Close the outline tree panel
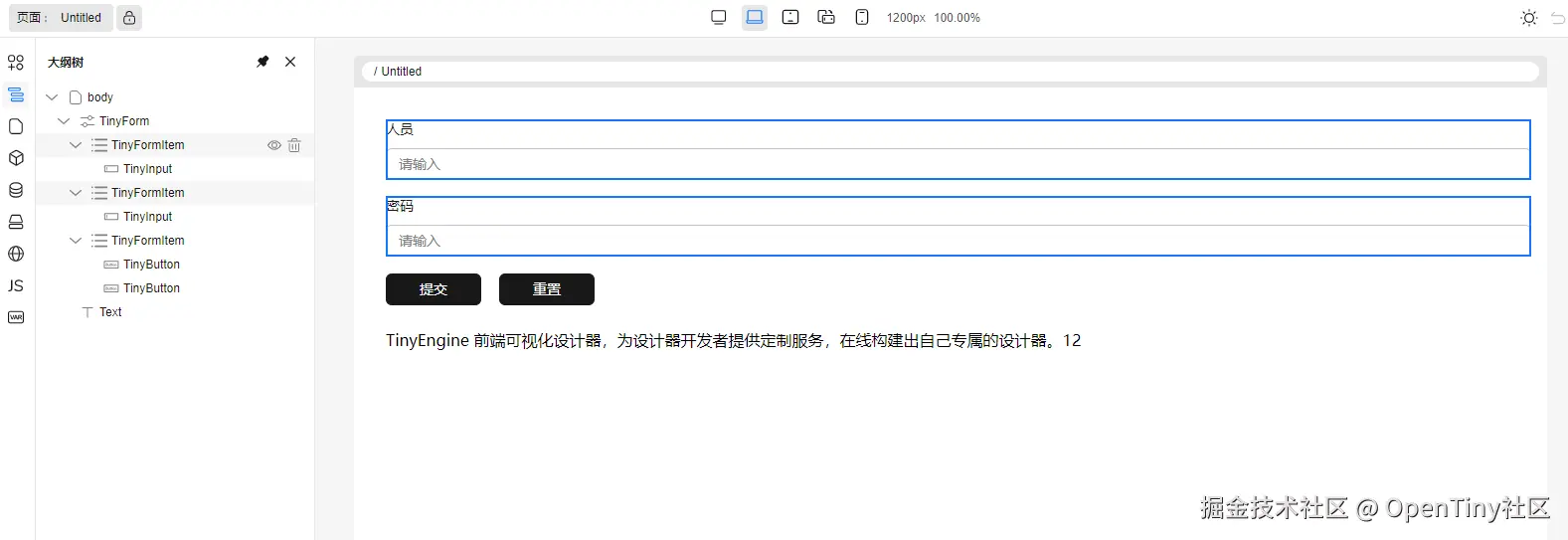 (290, 62)
